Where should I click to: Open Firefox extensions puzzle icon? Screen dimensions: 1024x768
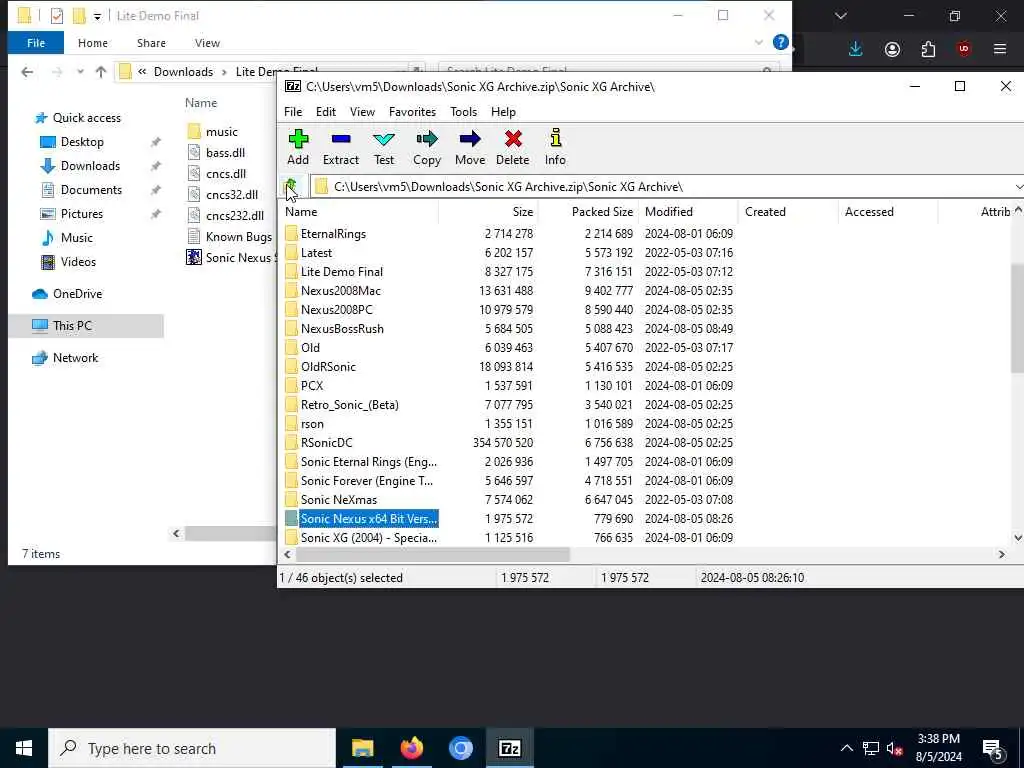[x=928, y=49]
